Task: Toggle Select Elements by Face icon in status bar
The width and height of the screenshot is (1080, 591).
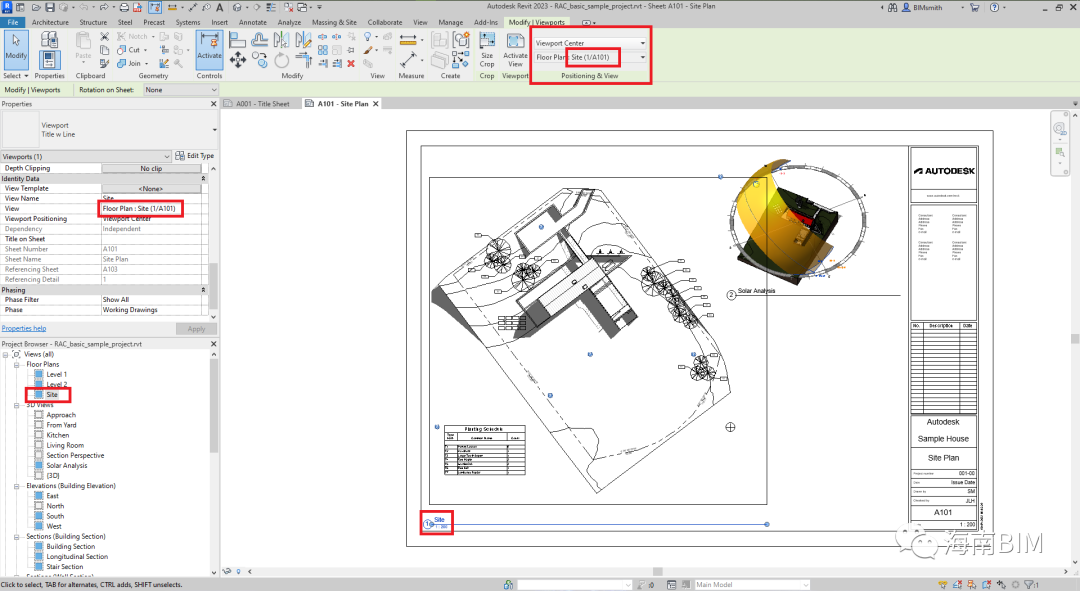Action: pos(986,585)
